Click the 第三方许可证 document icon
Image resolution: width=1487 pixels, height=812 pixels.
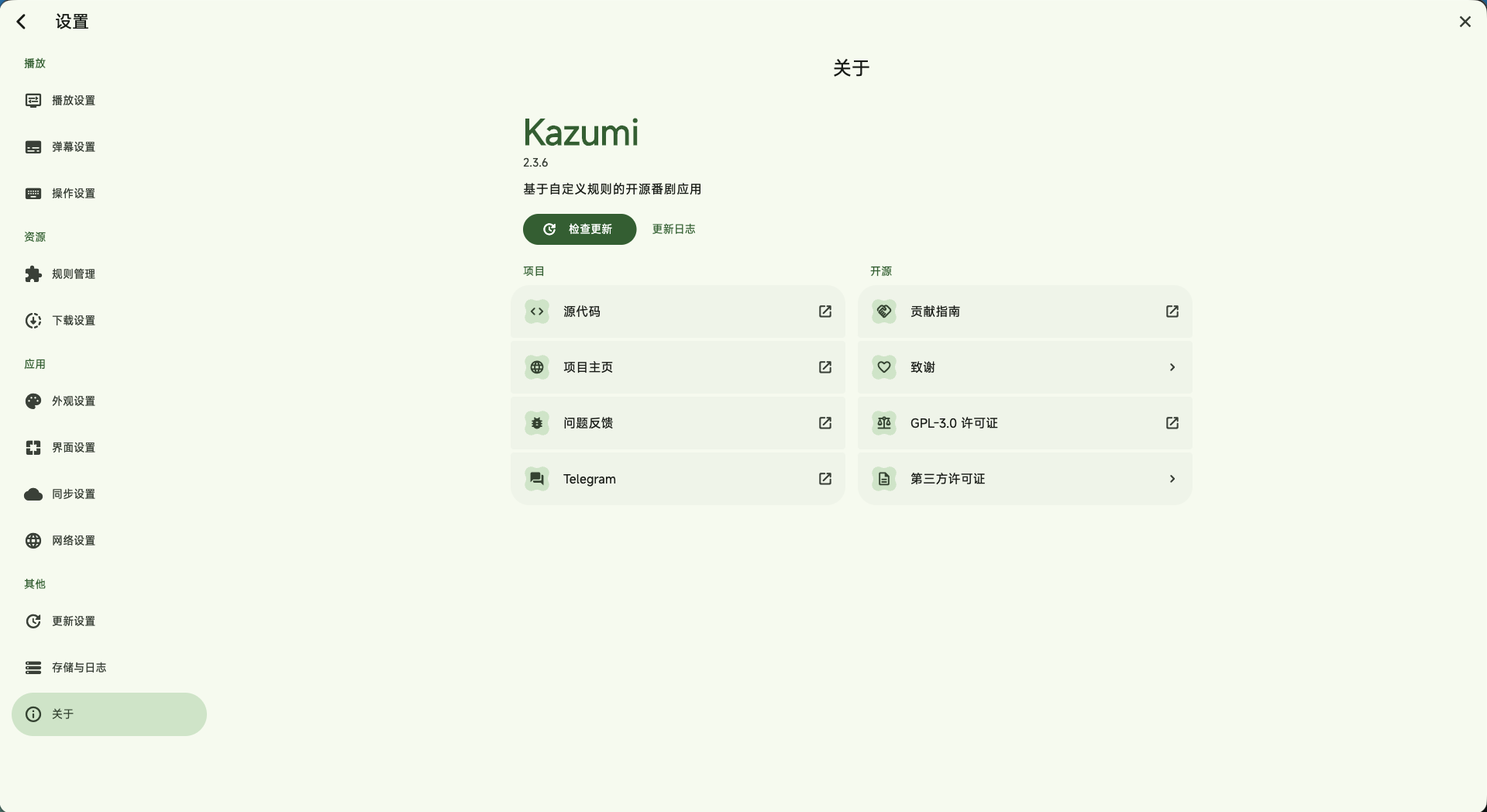click(884, 479)
